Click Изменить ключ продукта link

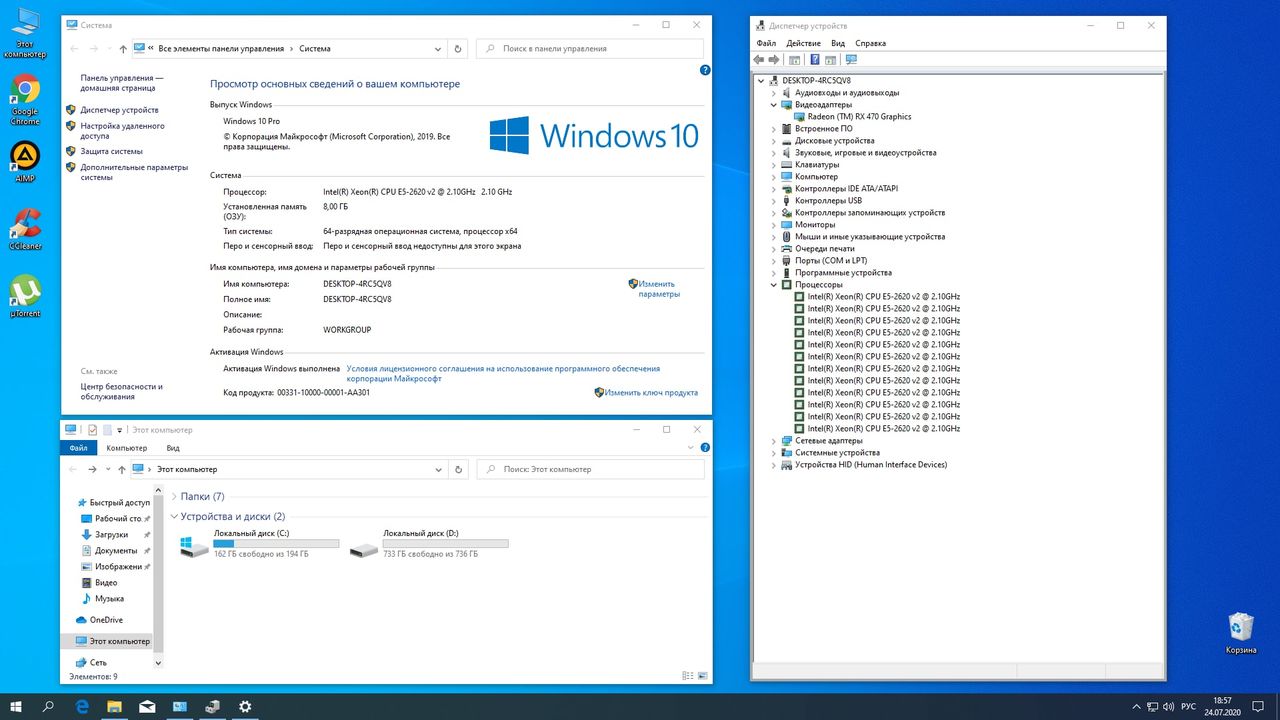coord(651,393)
